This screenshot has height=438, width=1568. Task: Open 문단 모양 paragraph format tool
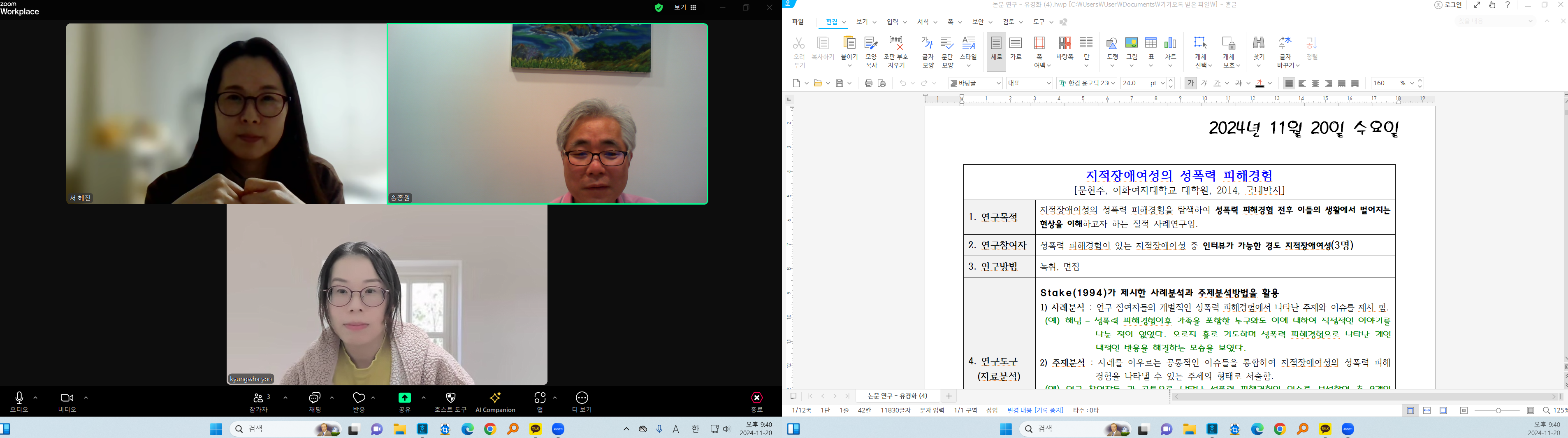tap(947, 43)
